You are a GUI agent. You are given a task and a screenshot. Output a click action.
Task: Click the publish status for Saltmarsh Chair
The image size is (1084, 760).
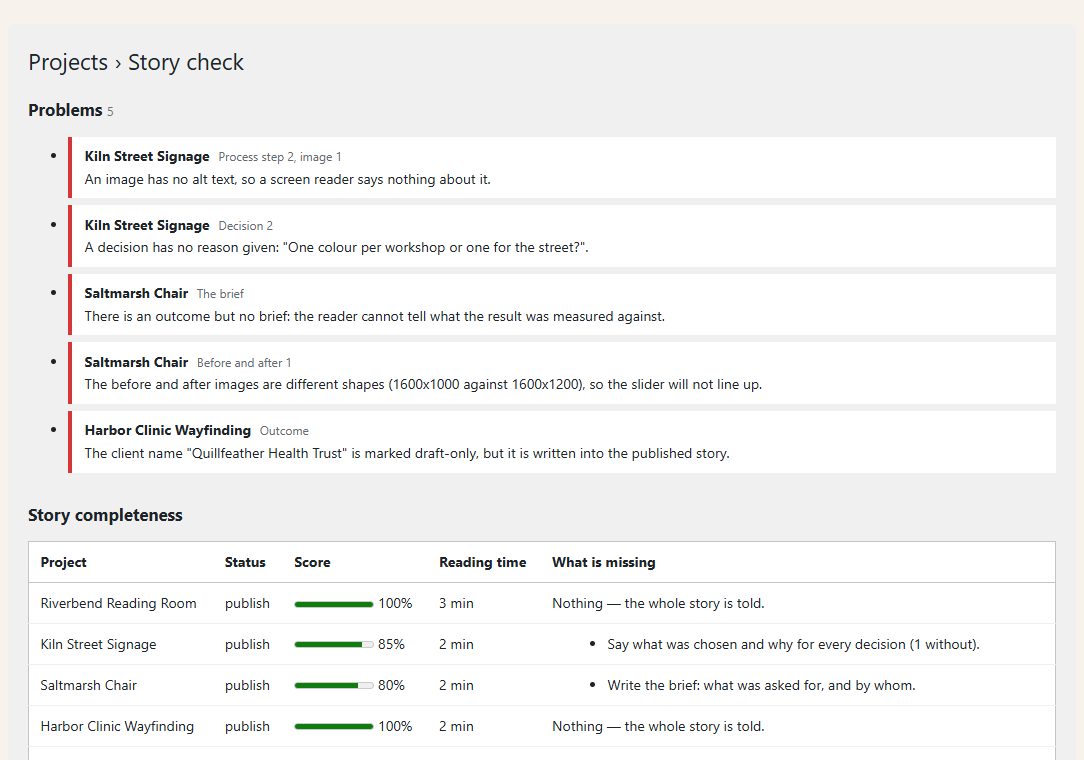(247, 685)
